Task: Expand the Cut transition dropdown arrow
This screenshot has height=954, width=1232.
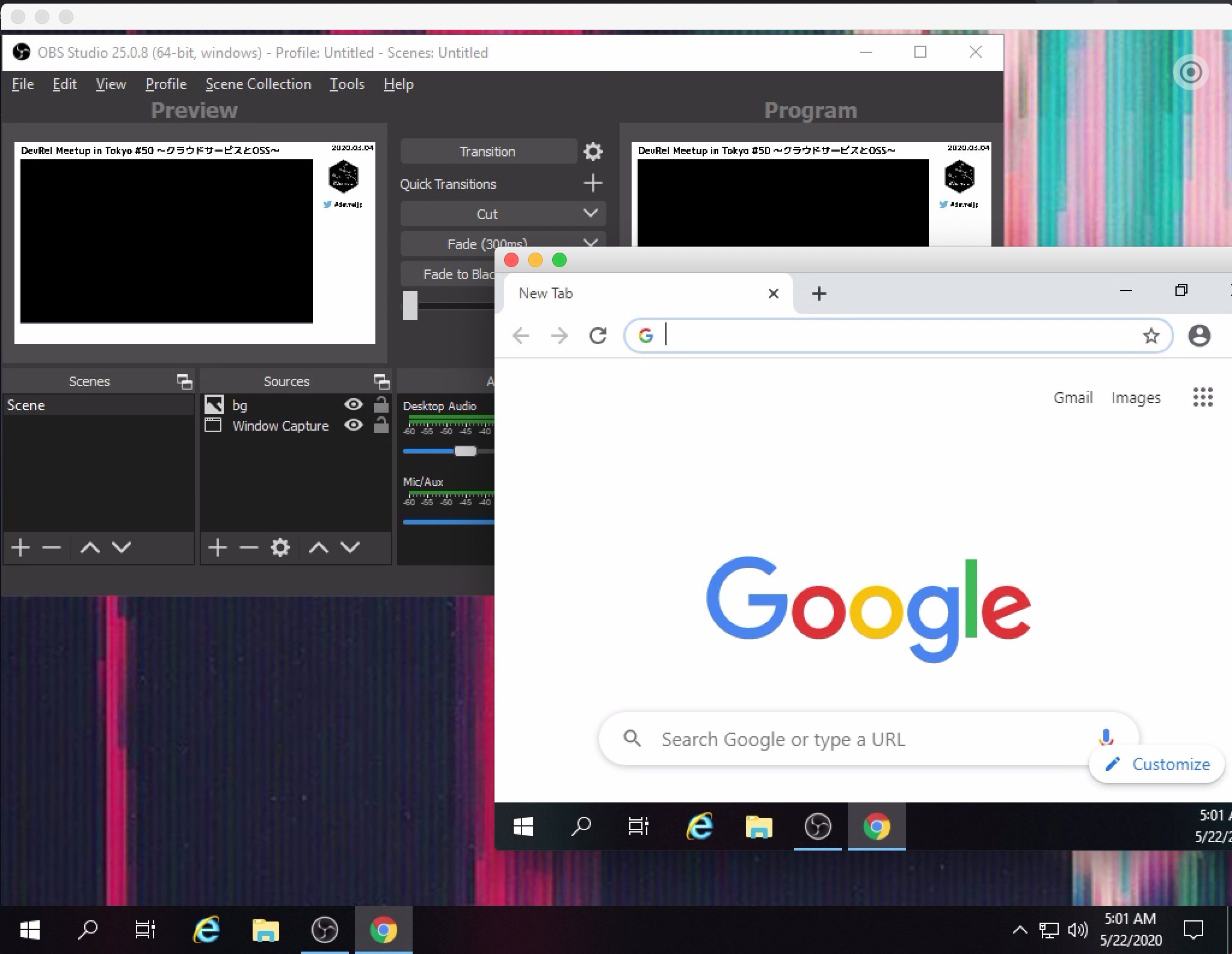Action: (590, 214)
